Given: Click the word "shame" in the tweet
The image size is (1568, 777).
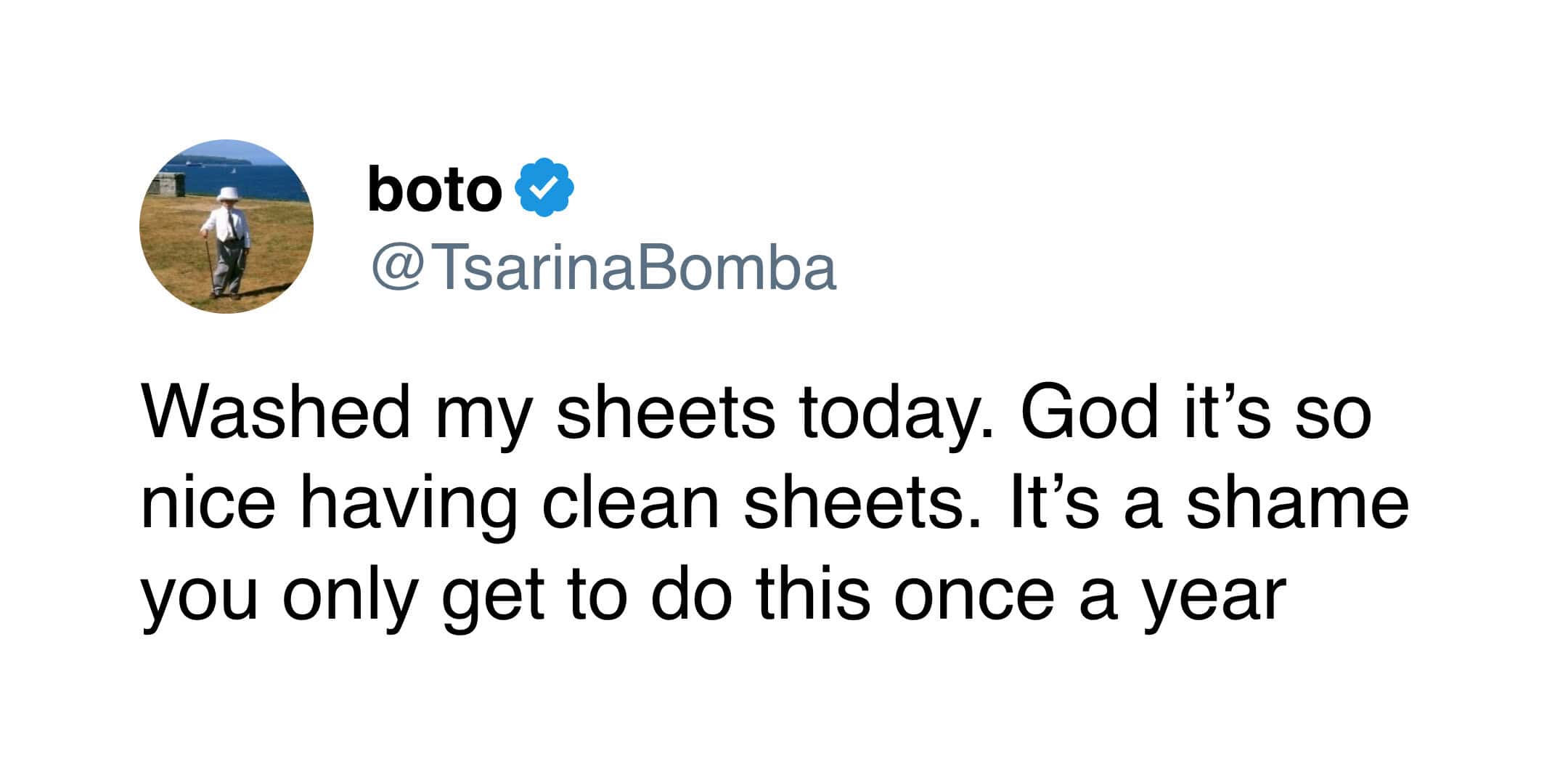Looking at the screenshot, I should tap(1297, 504).
